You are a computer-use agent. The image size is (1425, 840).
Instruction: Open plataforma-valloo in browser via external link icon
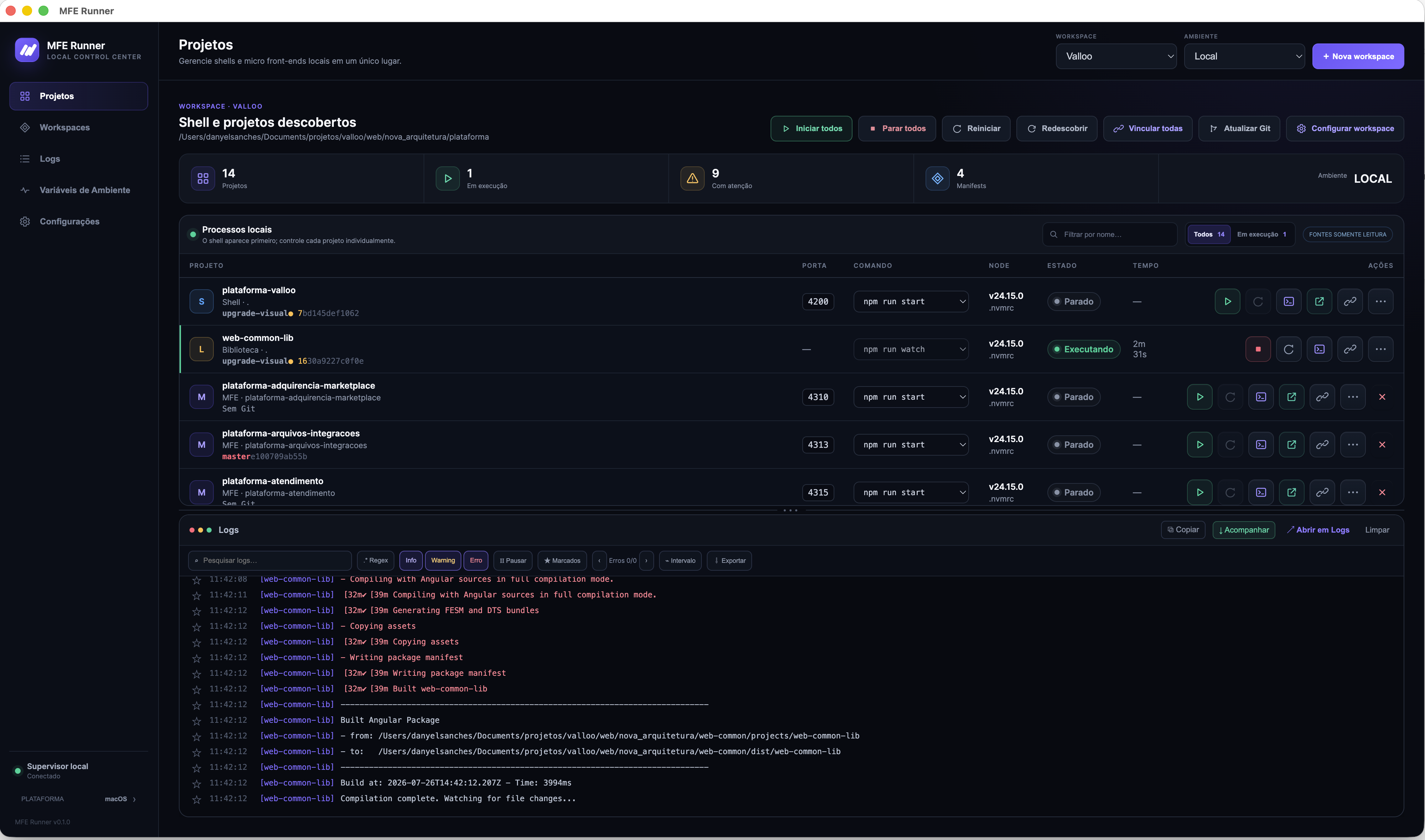1319,302
